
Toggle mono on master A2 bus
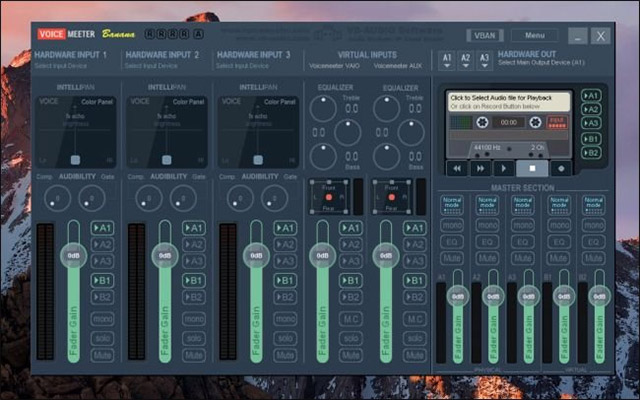487,225
